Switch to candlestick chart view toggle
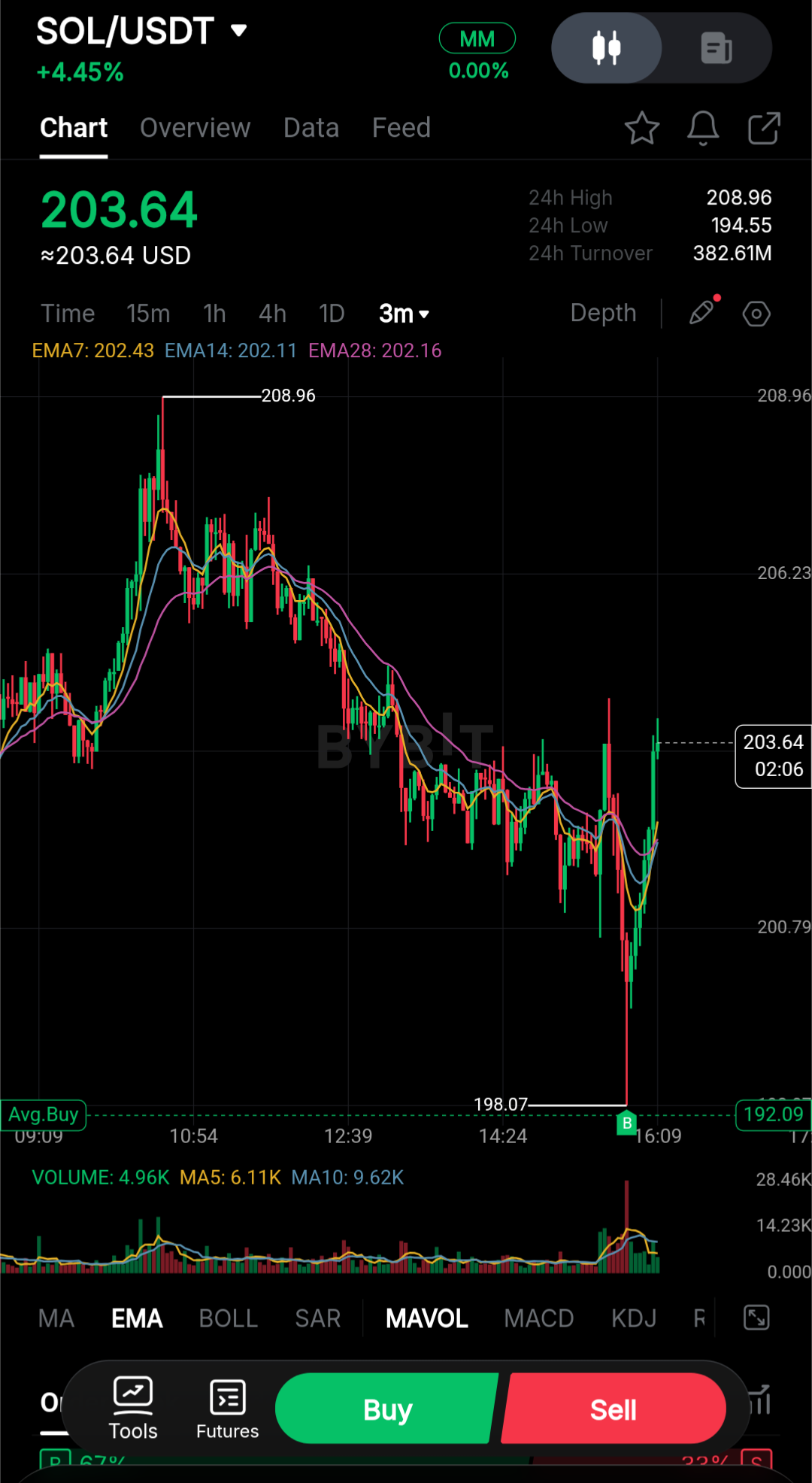The width and height of the screenshot is (812, 1483). (x=607, y=48)
